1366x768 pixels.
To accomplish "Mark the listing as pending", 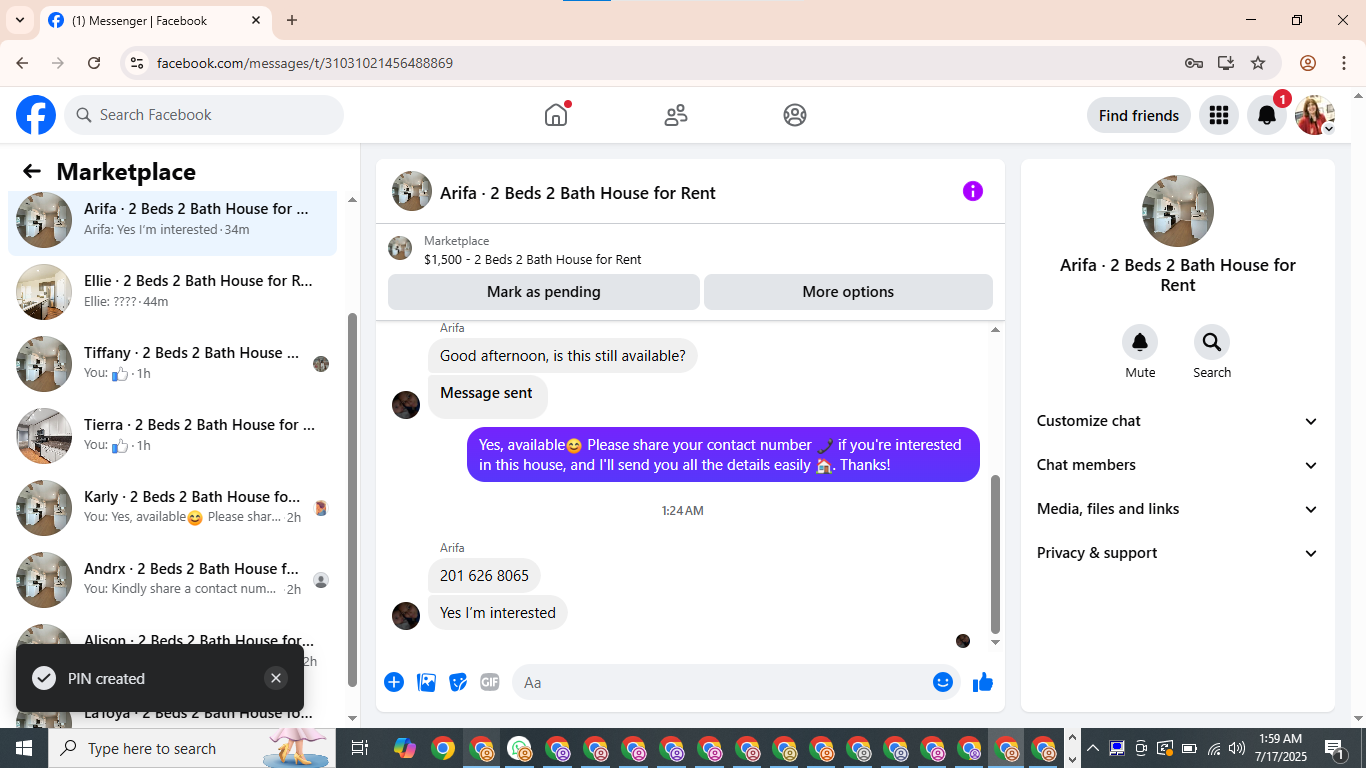I will point(544,292).
